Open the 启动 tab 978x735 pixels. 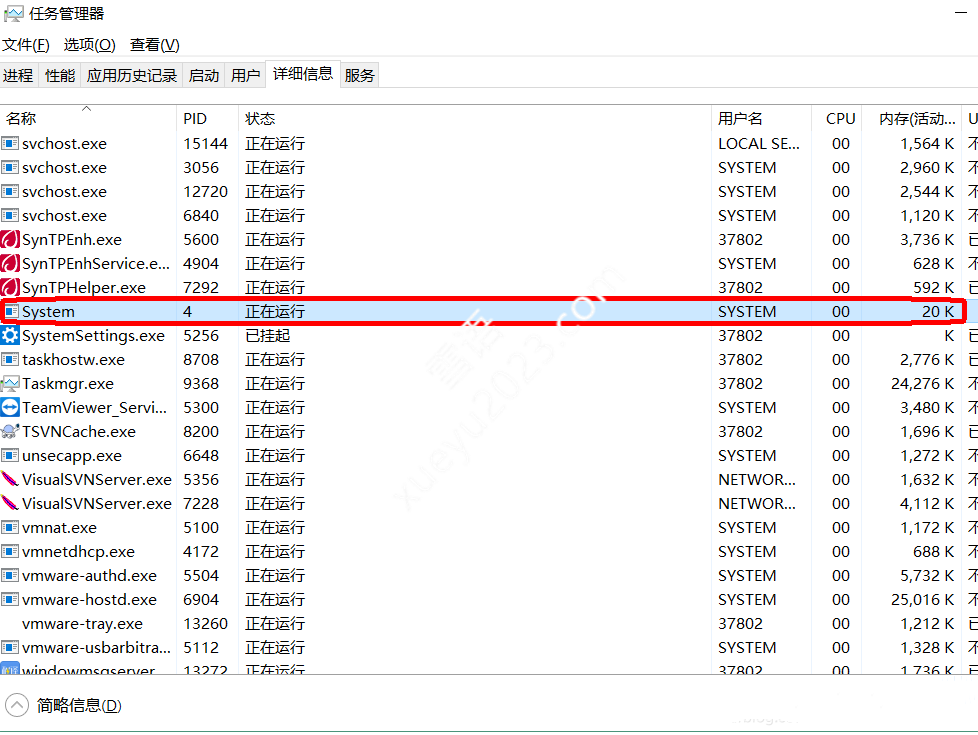coord(204,75)
